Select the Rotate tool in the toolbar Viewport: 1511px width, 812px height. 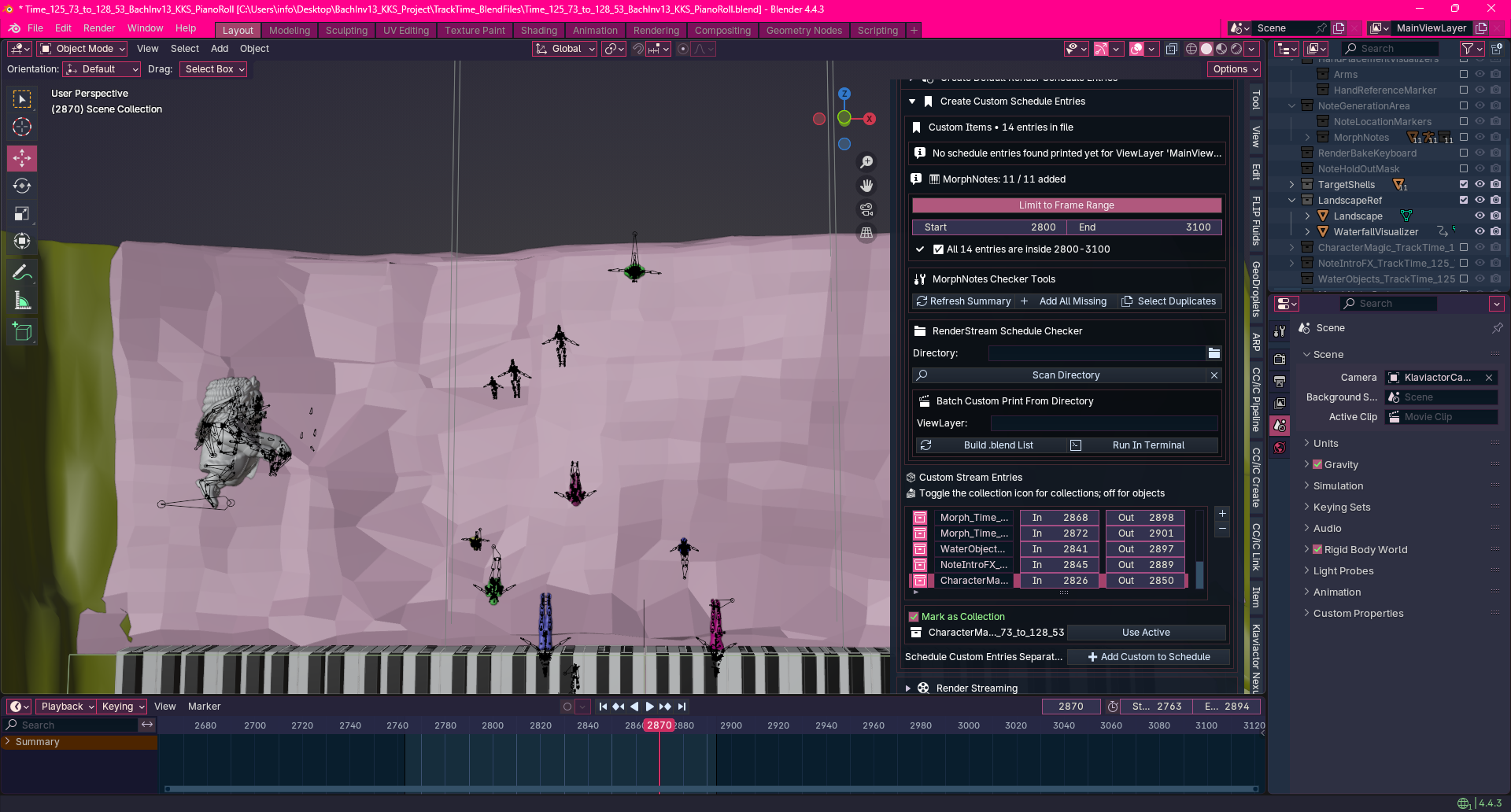[x=22, y=186]
